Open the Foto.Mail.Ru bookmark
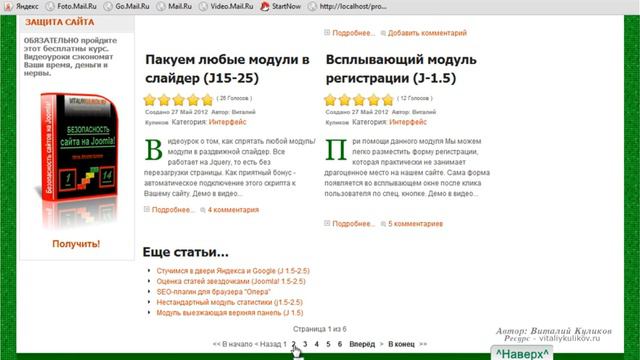 point(71,6)
